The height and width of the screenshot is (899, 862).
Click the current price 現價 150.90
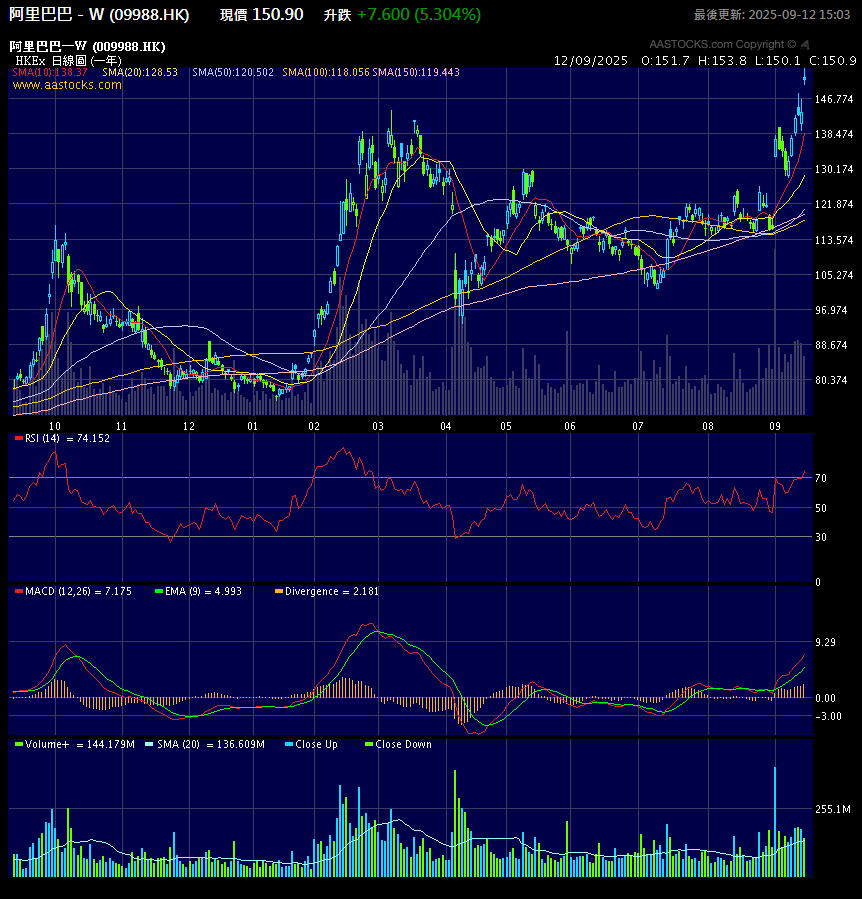pyautogui.click(x=262, y=14)
